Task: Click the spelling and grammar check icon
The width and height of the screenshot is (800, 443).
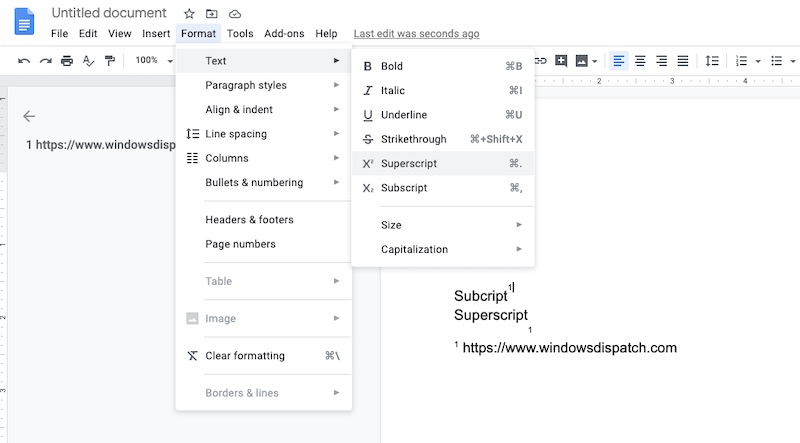Action: (x=88, y=61)
